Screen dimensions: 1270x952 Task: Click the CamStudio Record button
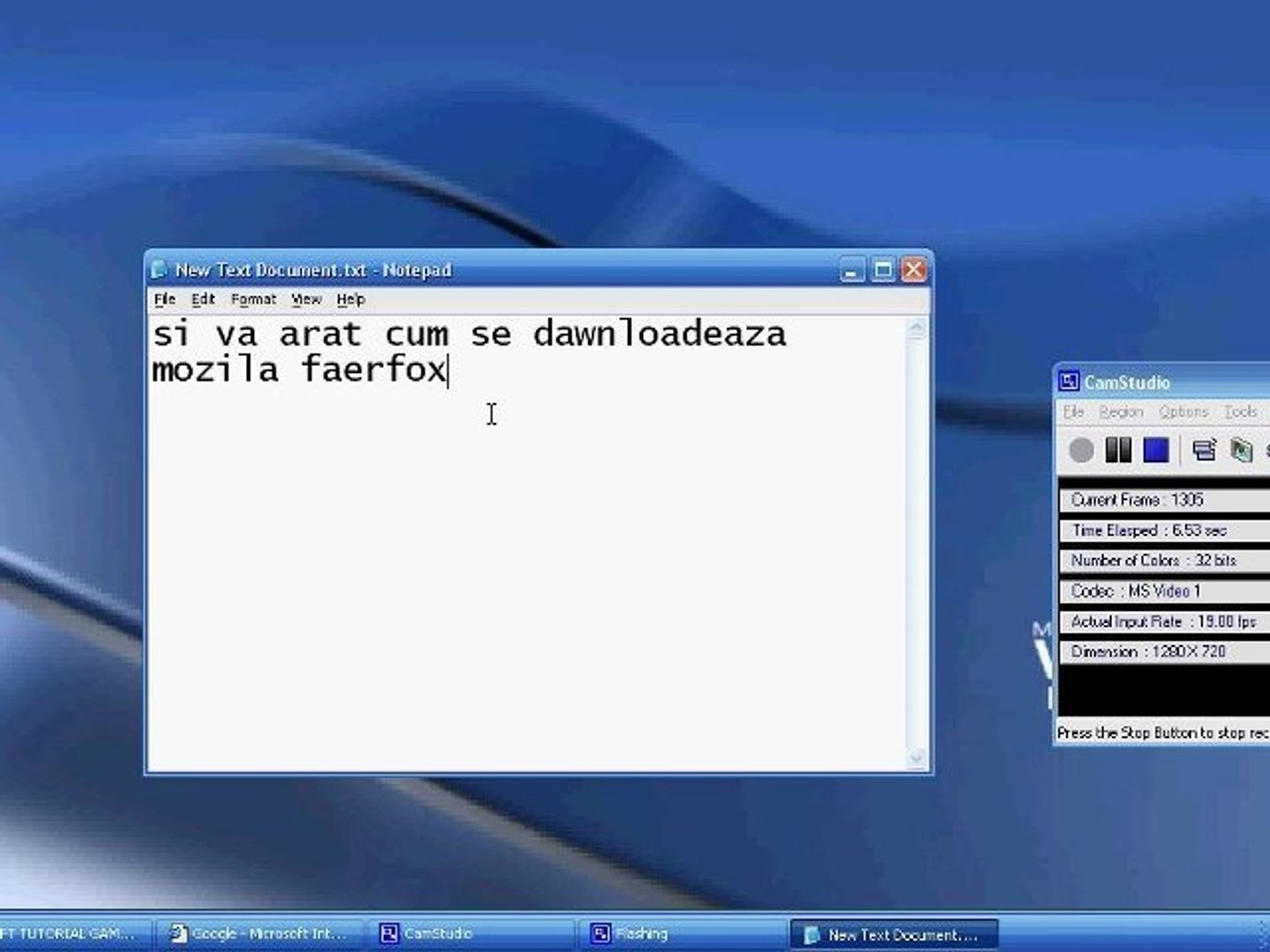click(1081, 450)
